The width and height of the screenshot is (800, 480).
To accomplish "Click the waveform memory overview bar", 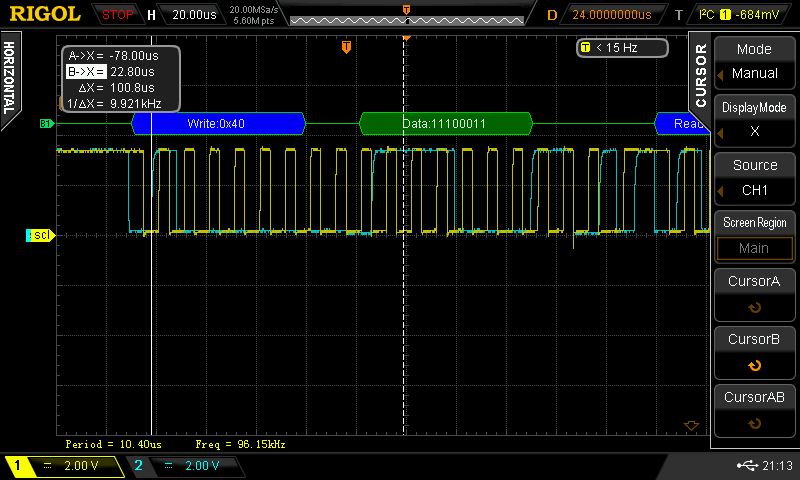I will coord(407,20).
